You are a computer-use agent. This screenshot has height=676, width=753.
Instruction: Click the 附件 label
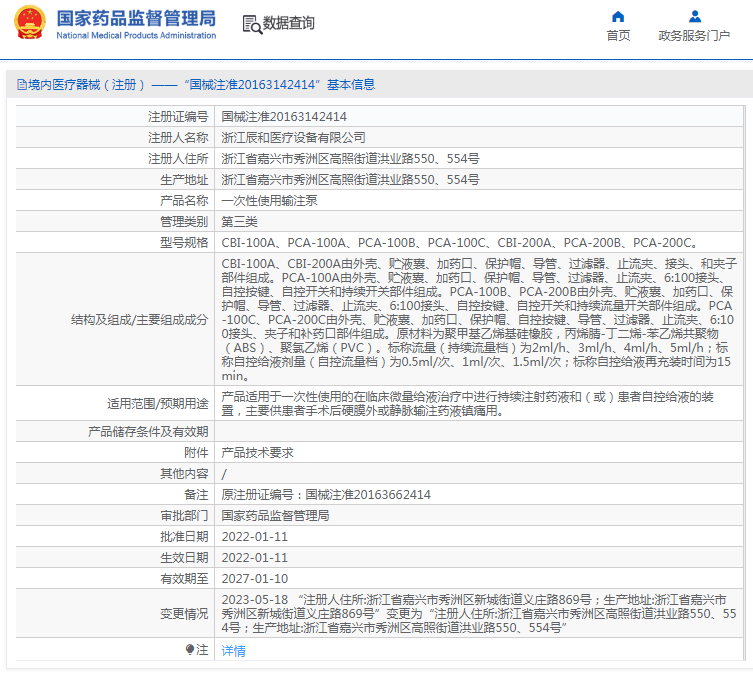pos(196,453)
